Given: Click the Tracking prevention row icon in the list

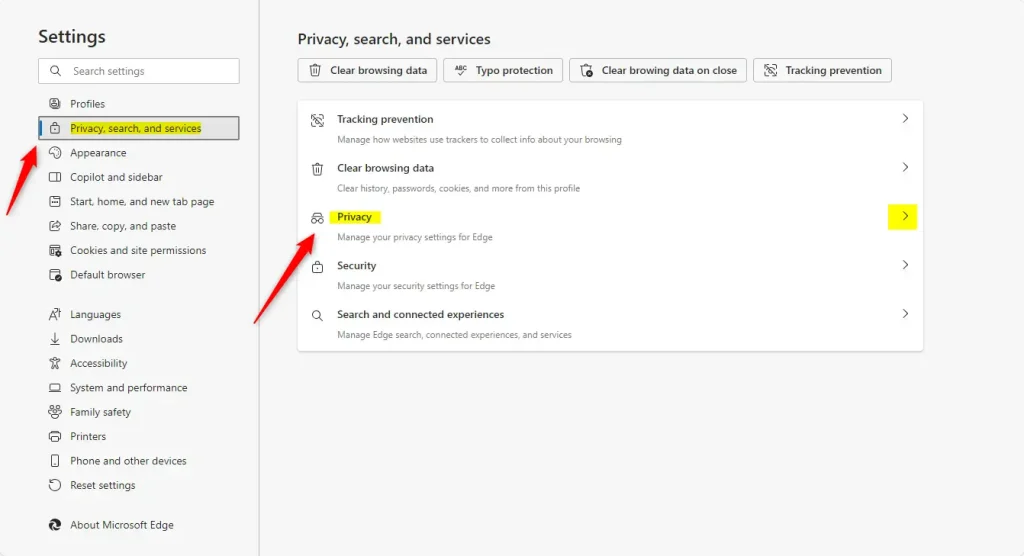Looking at the screenshot, I should click(x=317, y=120).
